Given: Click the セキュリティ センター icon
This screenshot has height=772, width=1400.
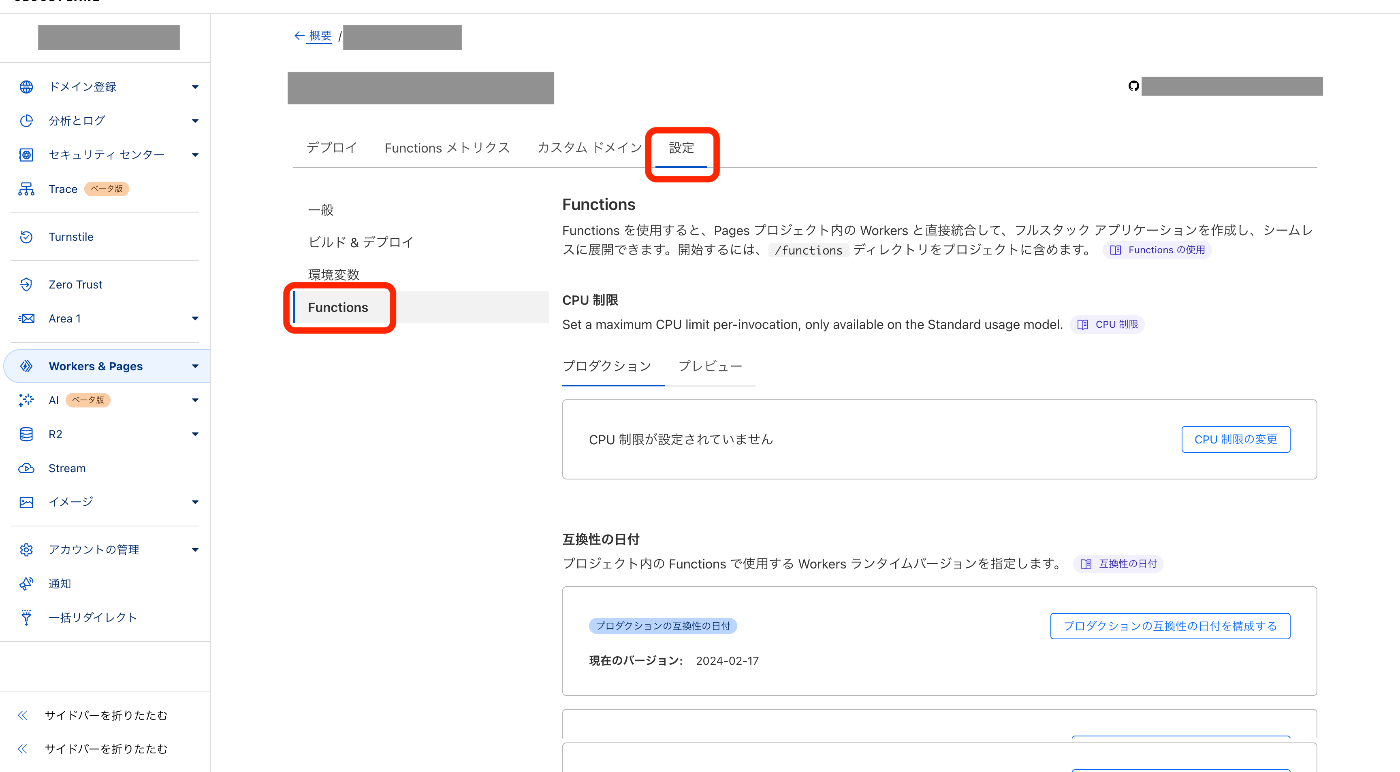Looking at the screenshot, I should click(27, 155).
